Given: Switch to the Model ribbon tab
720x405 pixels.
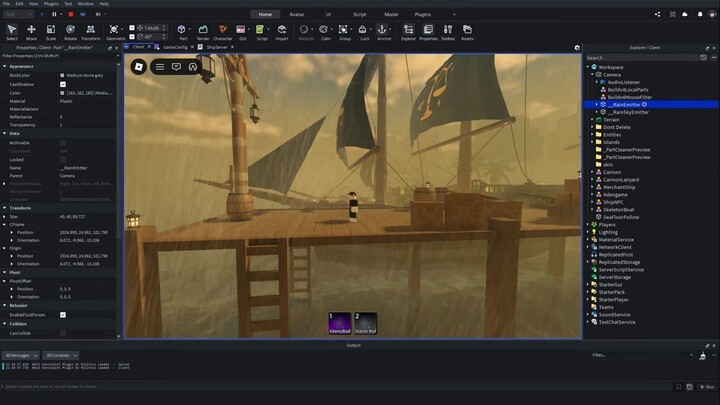Looking at the screenshot, I should (391, 14).
